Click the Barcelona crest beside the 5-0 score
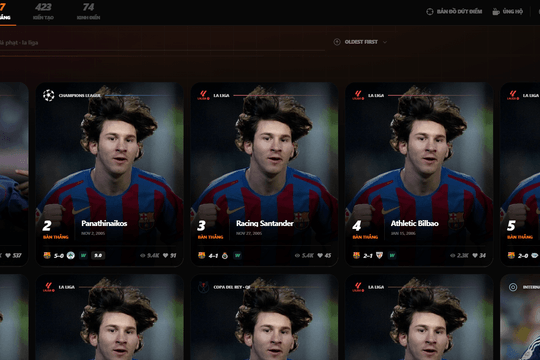The width and height of the screenshot is (540, 360). [x=47, y=255]
